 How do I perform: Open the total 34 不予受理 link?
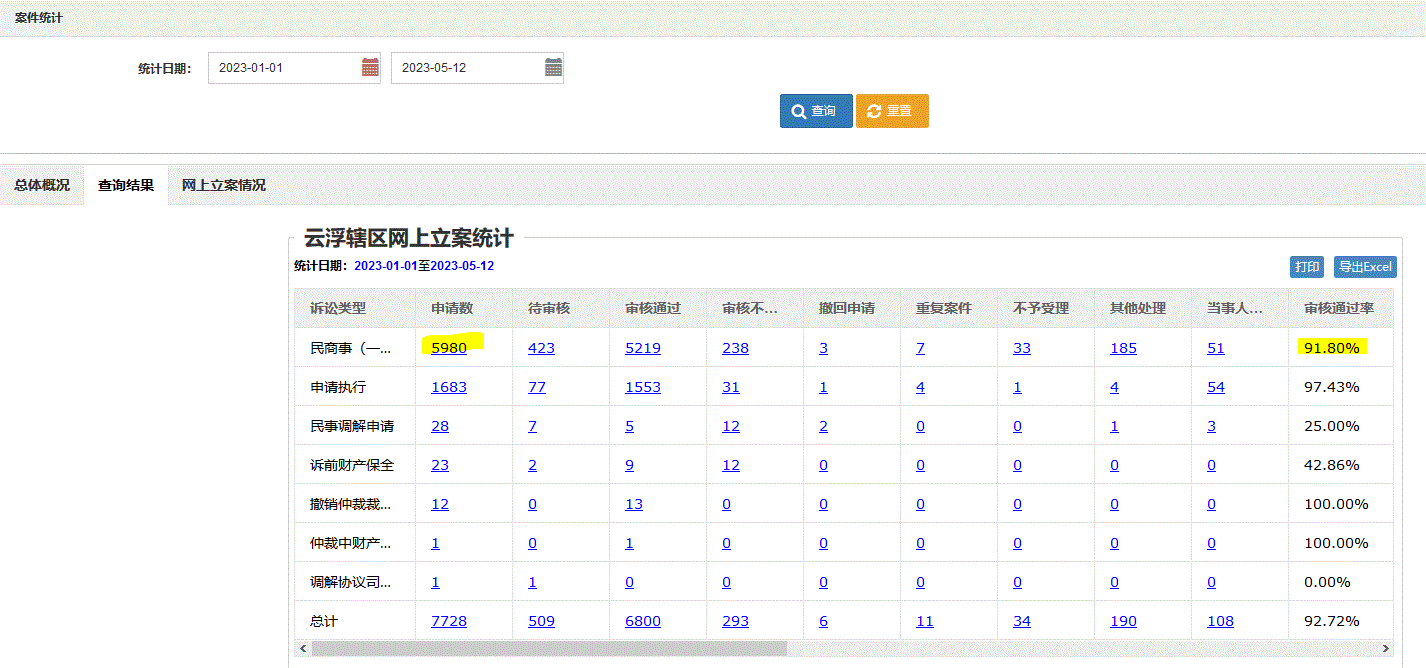coord(1022,621)
